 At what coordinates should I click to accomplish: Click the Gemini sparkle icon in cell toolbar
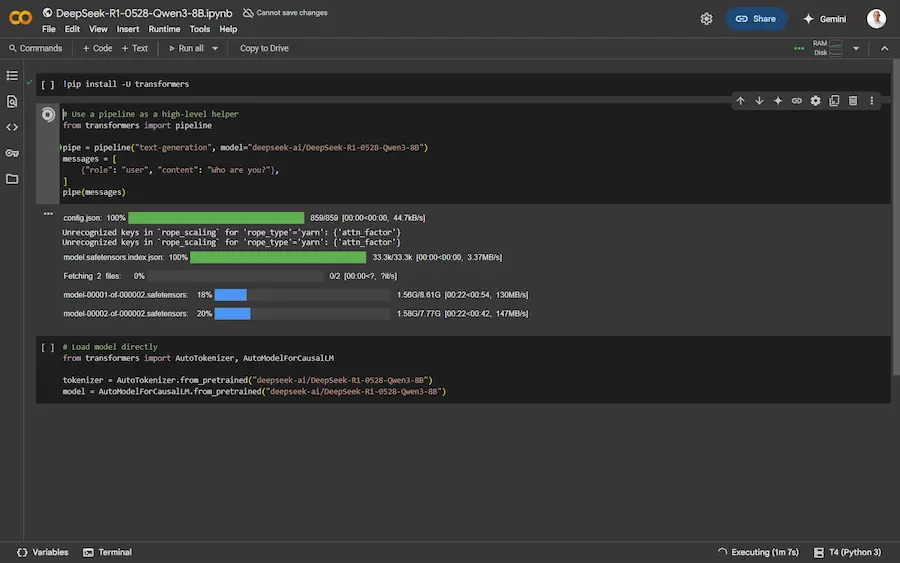[778, 101]
